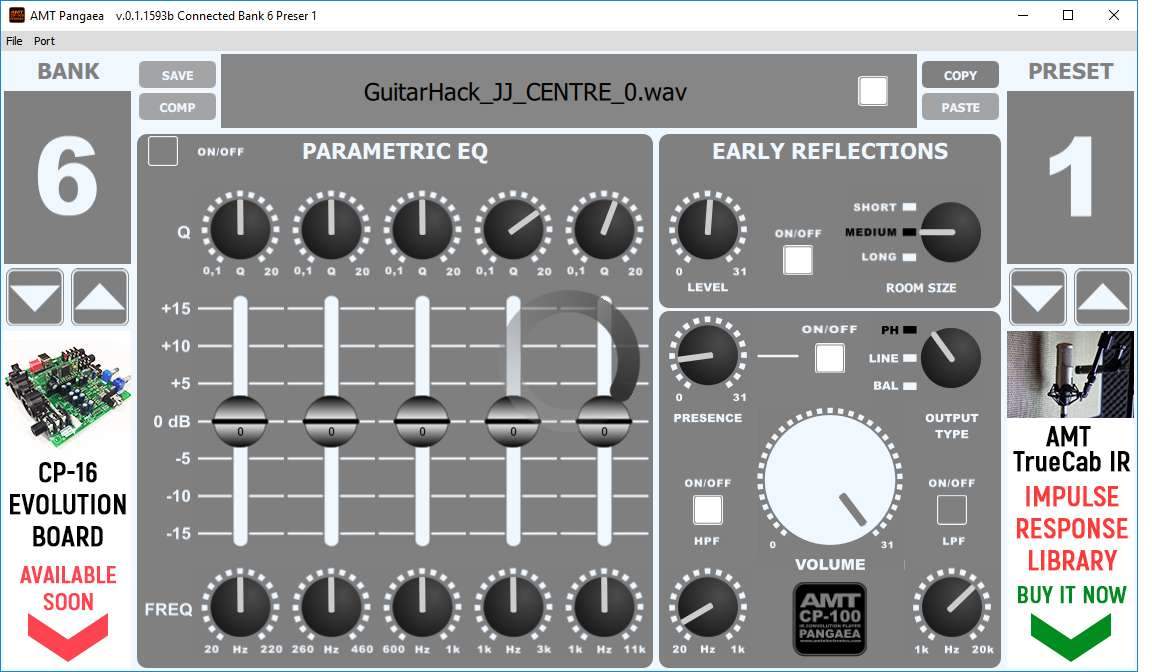Toggle the Presence on/off checkbox

[829, 358]
